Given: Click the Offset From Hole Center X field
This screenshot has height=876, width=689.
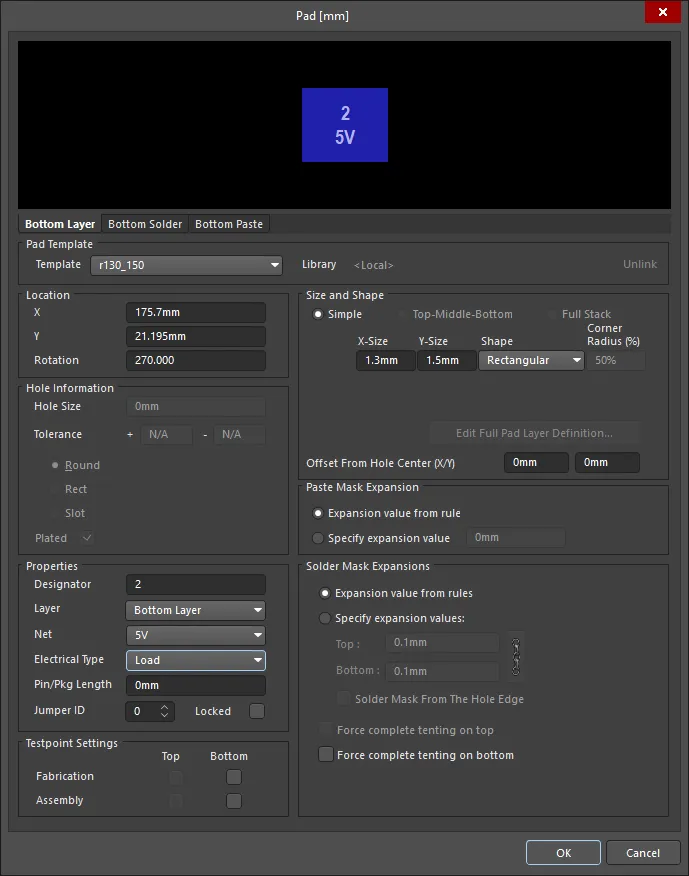Looking at the screenshot, I should click(x=536, y=463).
